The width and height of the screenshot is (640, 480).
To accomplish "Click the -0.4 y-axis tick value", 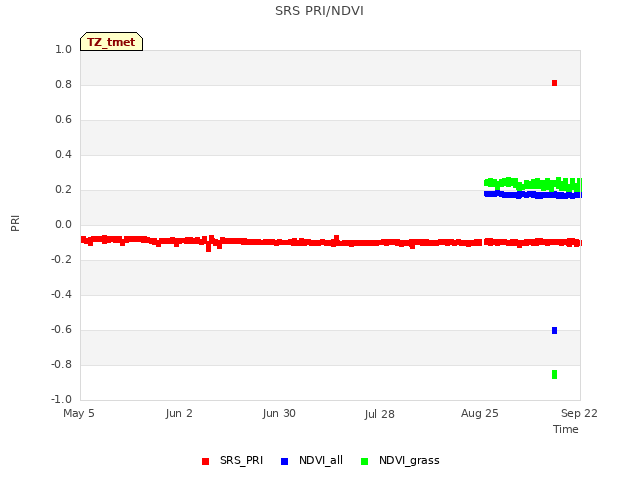I will pos(61,295).
